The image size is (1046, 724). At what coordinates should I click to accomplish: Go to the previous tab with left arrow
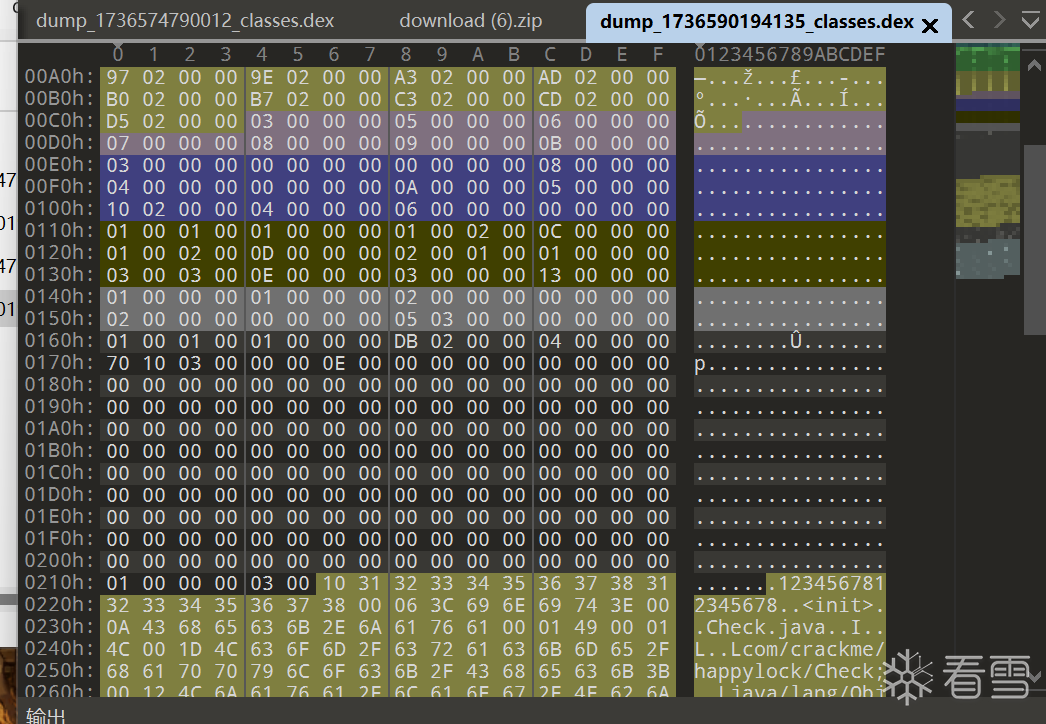pos(969,20)
